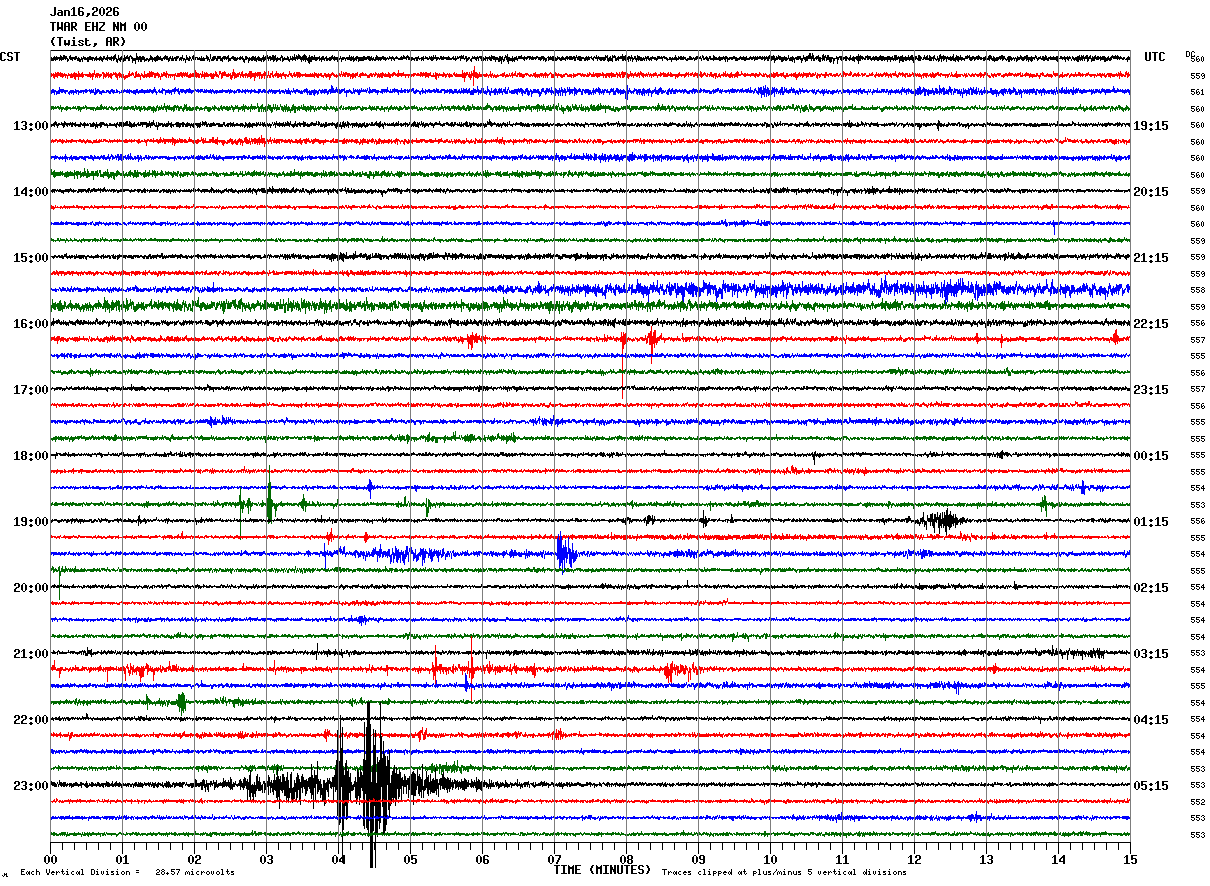Click the black seismic burst on 19:00 trace
Image resolution: width=1210 pixels, height=886 pixels.
(x=943, y=520)
